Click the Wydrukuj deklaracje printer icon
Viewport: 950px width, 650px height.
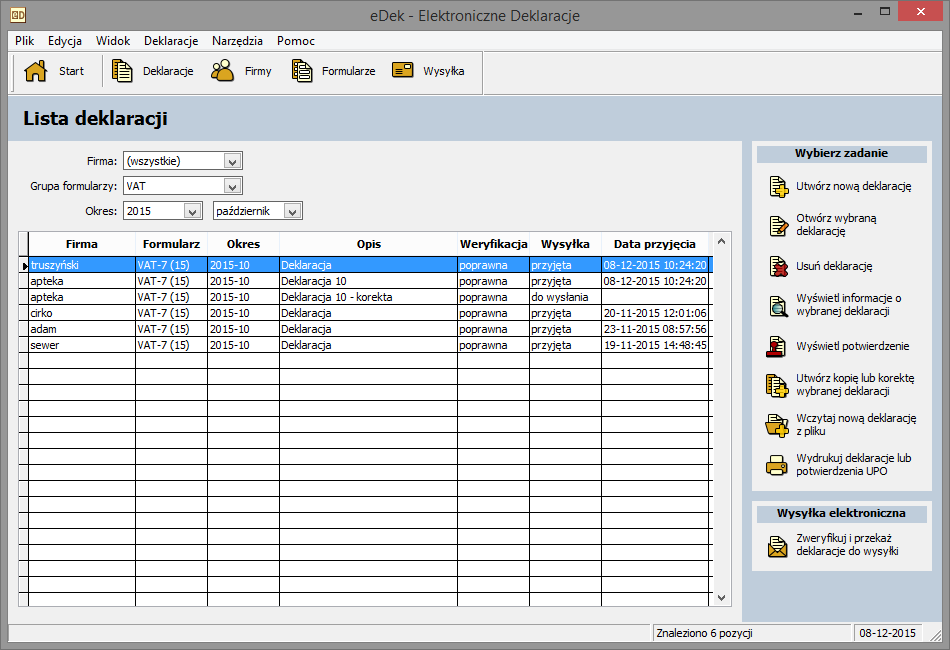click(x=777, y=465)
